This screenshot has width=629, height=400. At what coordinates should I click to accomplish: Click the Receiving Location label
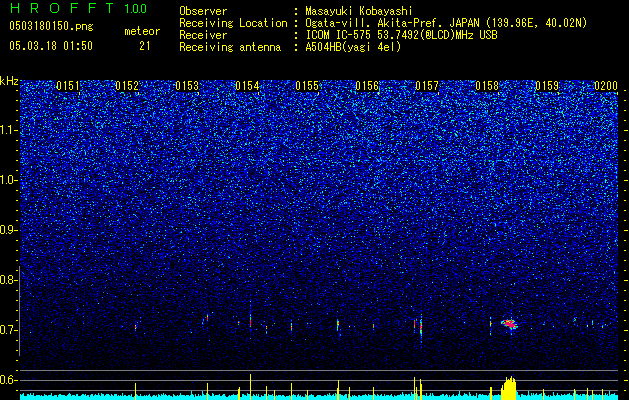coord(233,23)
